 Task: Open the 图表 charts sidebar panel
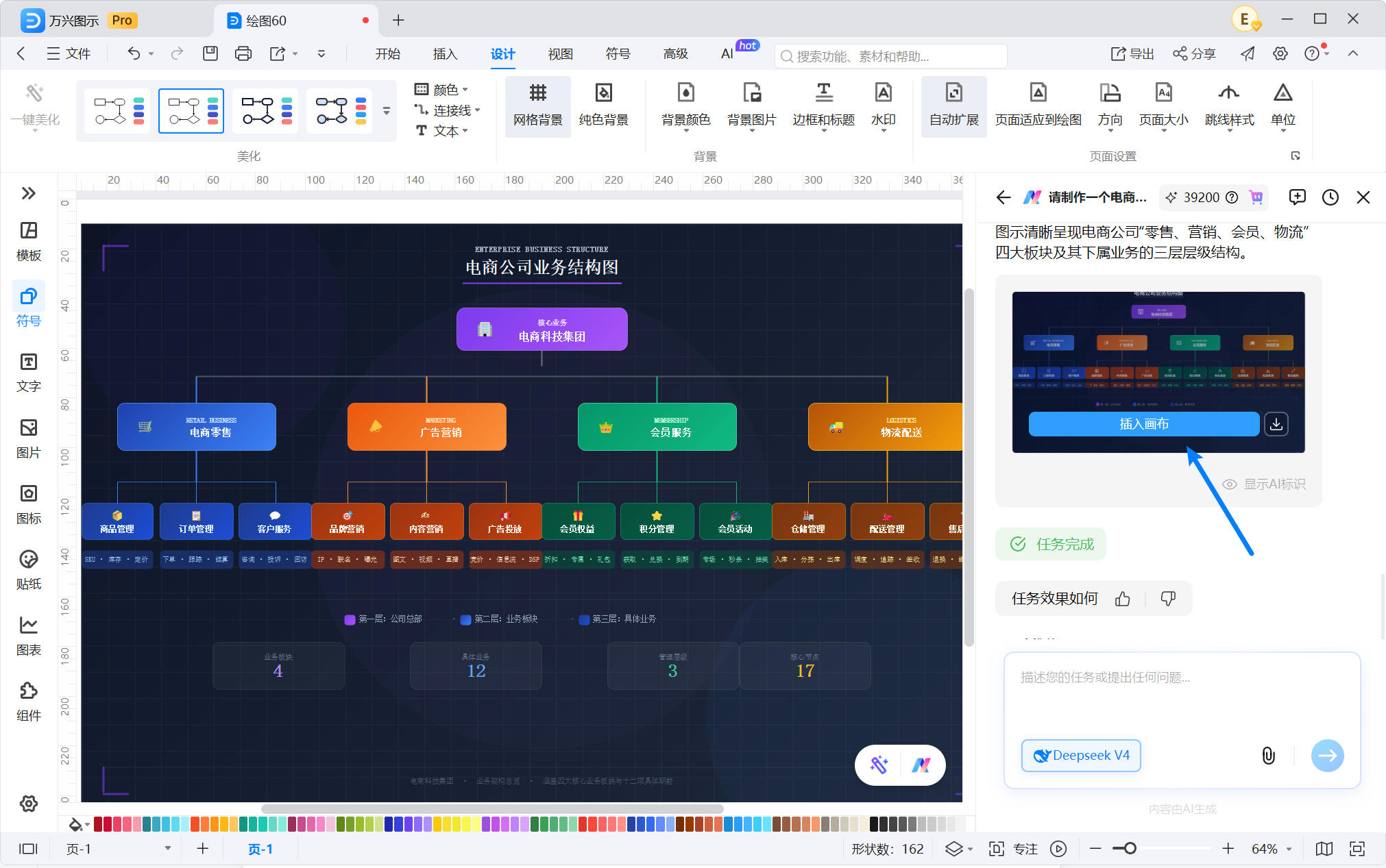(28, 636)
